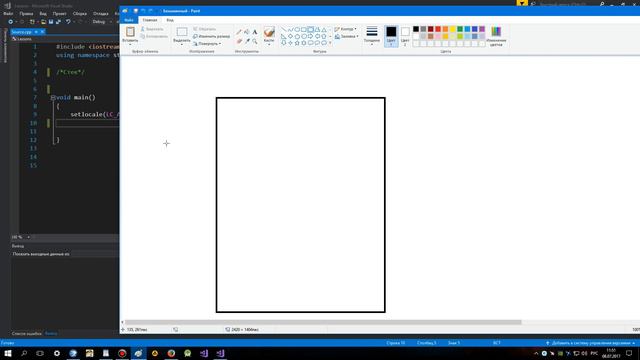The width and height of the screenshot is (640, 360).
Task: Select the Fill with color bucket tool
Action: tap(247, 32)
